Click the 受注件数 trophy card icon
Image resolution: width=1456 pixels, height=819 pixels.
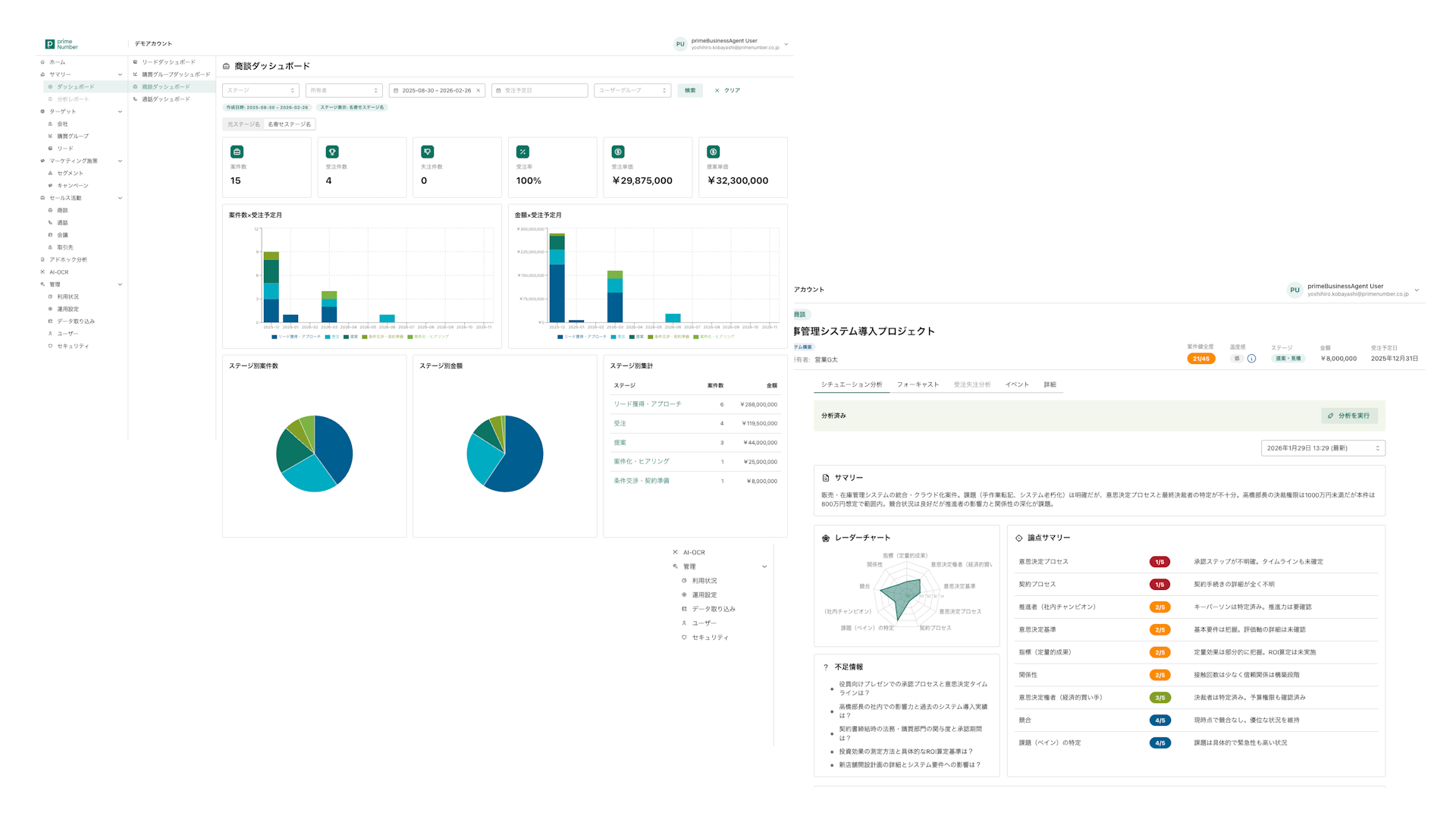332,152
